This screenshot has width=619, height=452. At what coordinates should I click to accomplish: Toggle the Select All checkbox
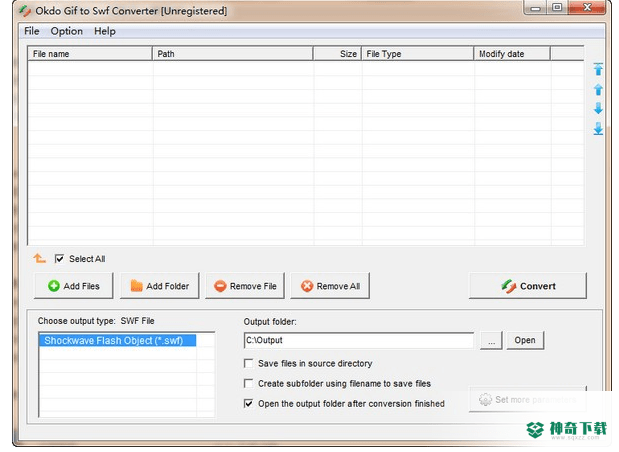59,259
